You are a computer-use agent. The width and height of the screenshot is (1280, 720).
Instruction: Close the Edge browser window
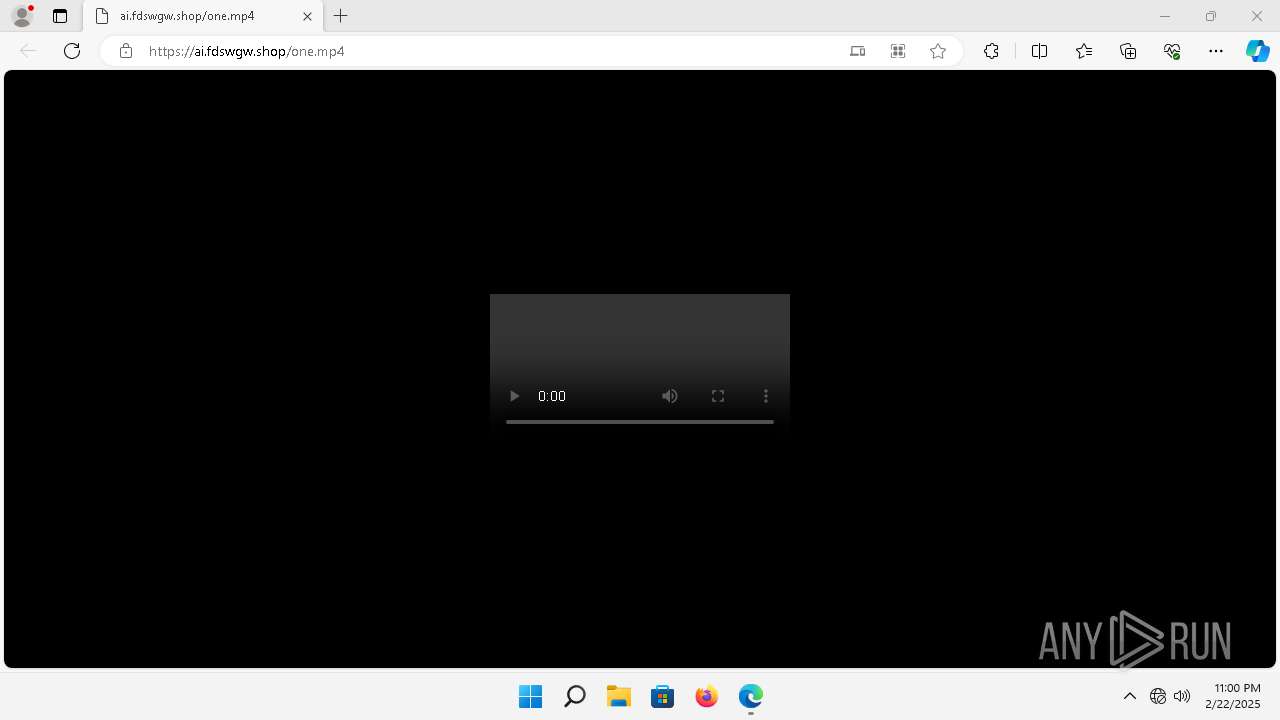click(1257, 16)
